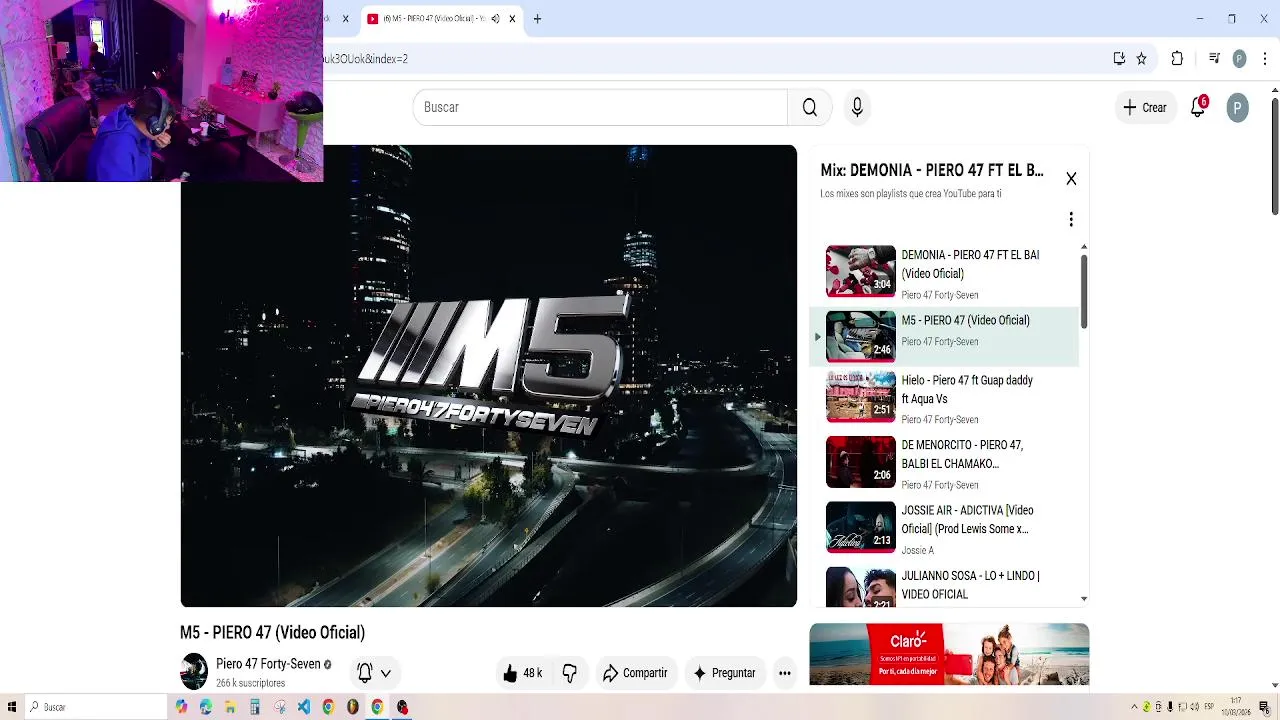Open more video actions ellipsis menu
The height and width of the screenshot is (720, 1280).
(x=785, y=673)
